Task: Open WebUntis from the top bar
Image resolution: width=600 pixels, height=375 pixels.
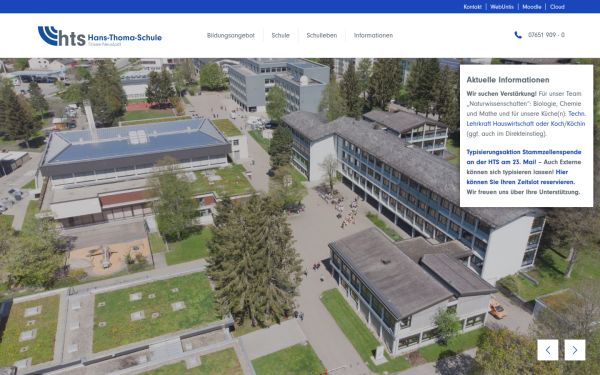Action: [502, 7]
